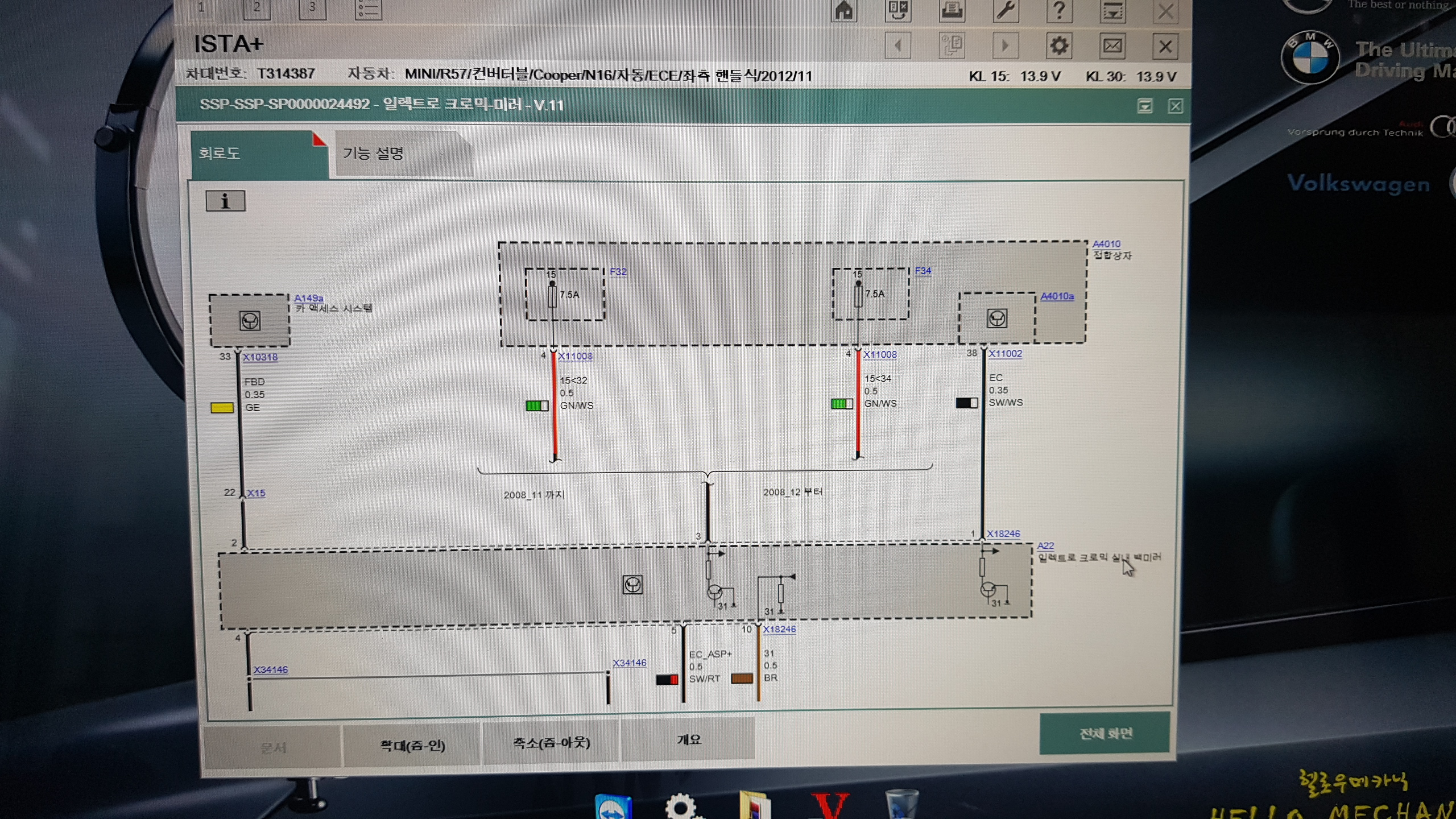
Task: Click the info 'i' icon above diagram
Action: point(225,201)
